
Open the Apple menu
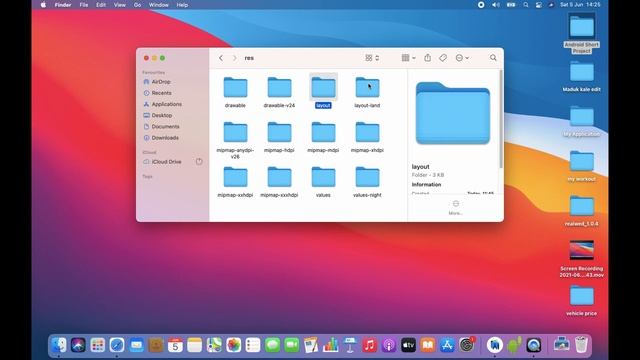point(43,5)
